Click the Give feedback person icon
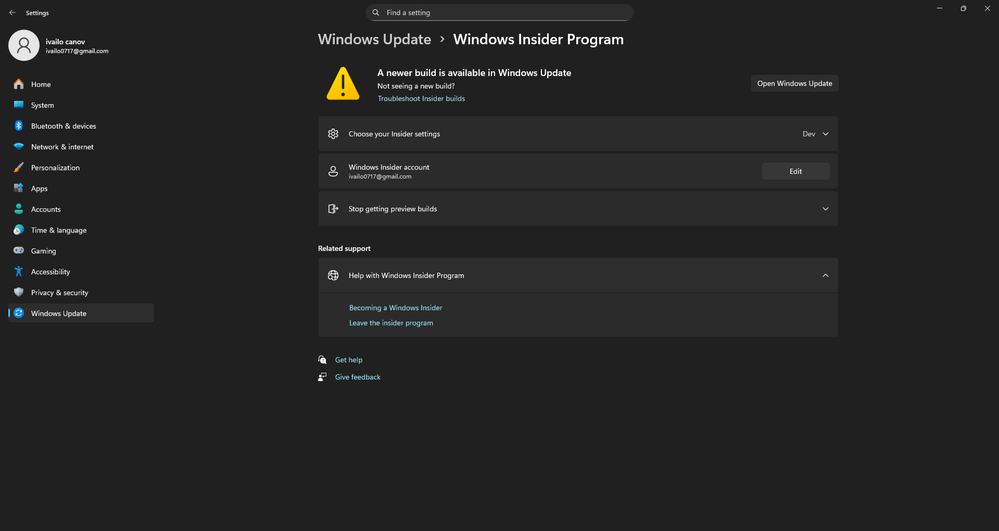 322,377
